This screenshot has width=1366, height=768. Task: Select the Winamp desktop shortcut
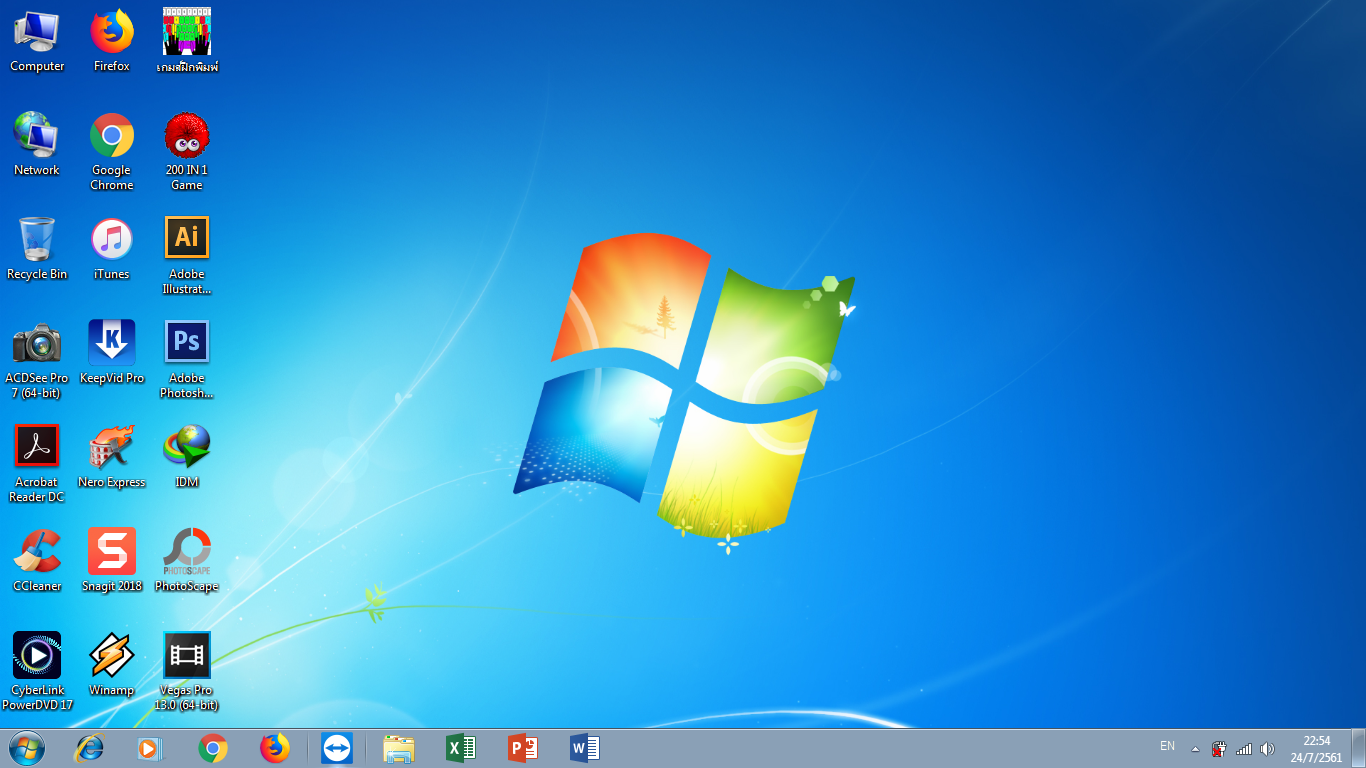(112, 665)
